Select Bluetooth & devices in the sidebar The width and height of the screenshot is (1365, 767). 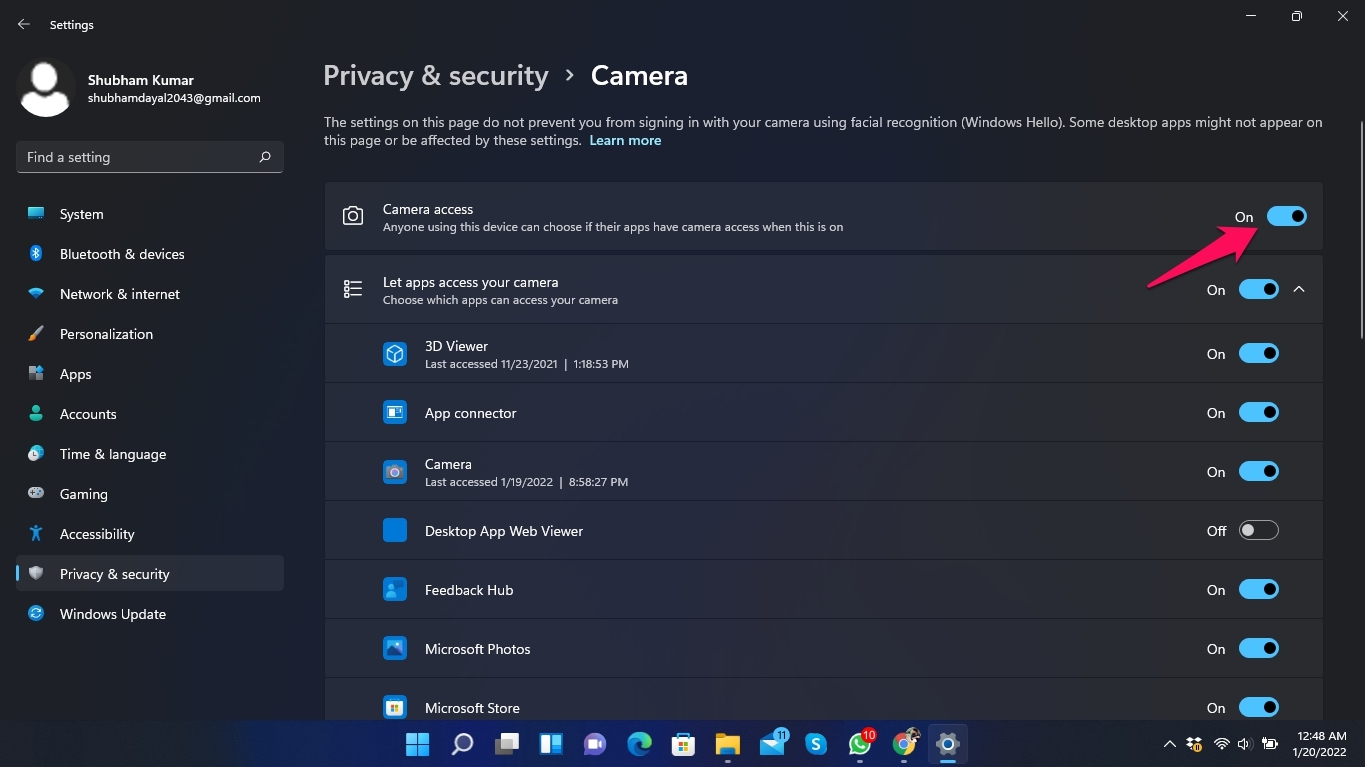coord(121,253)
